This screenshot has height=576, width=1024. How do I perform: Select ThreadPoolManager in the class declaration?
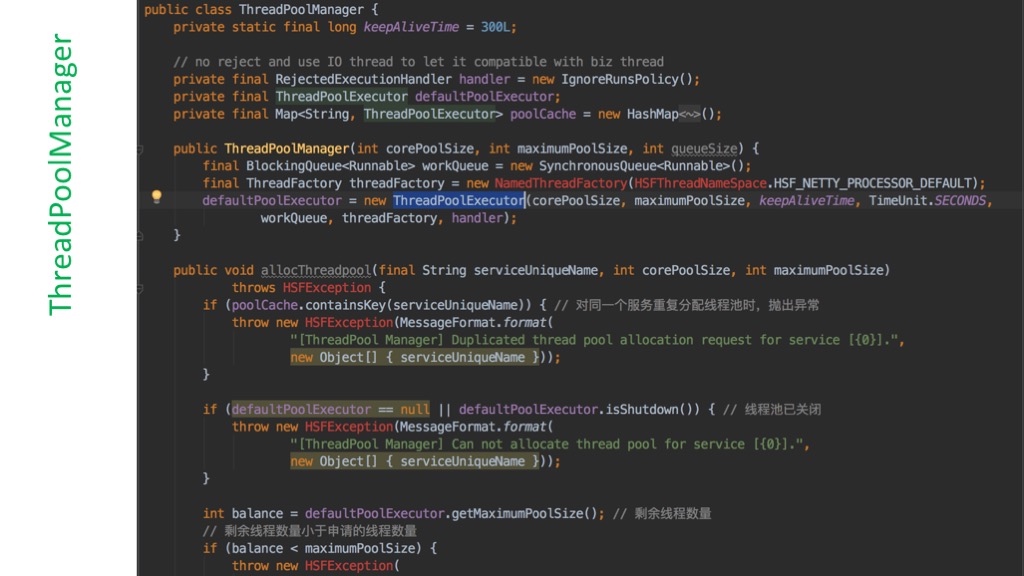click(x=301, y=10)
